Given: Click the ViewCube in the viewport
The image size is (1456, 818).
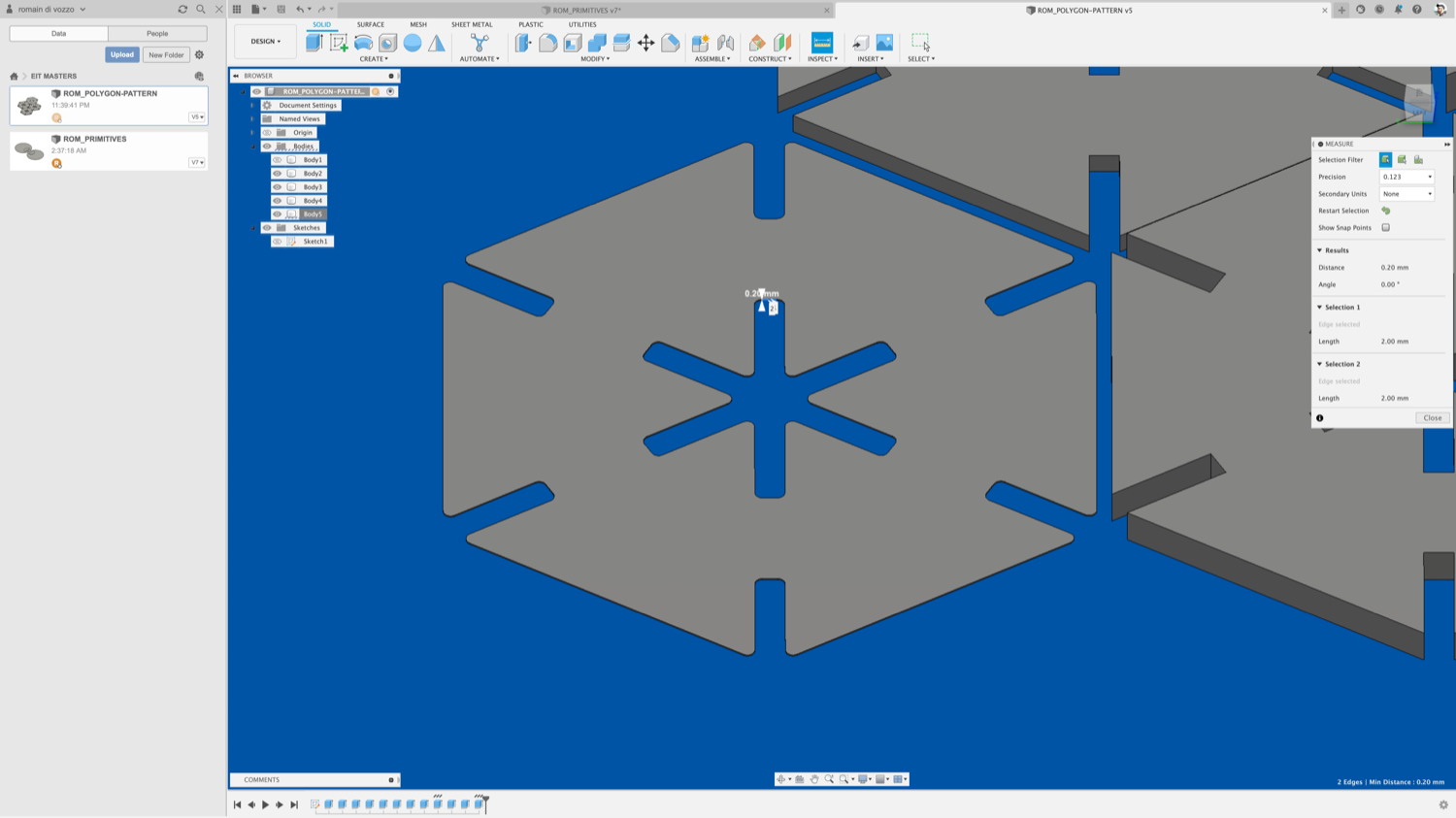Looking at the screenshot, I should pyautogui.click(x=1419, y=102).
